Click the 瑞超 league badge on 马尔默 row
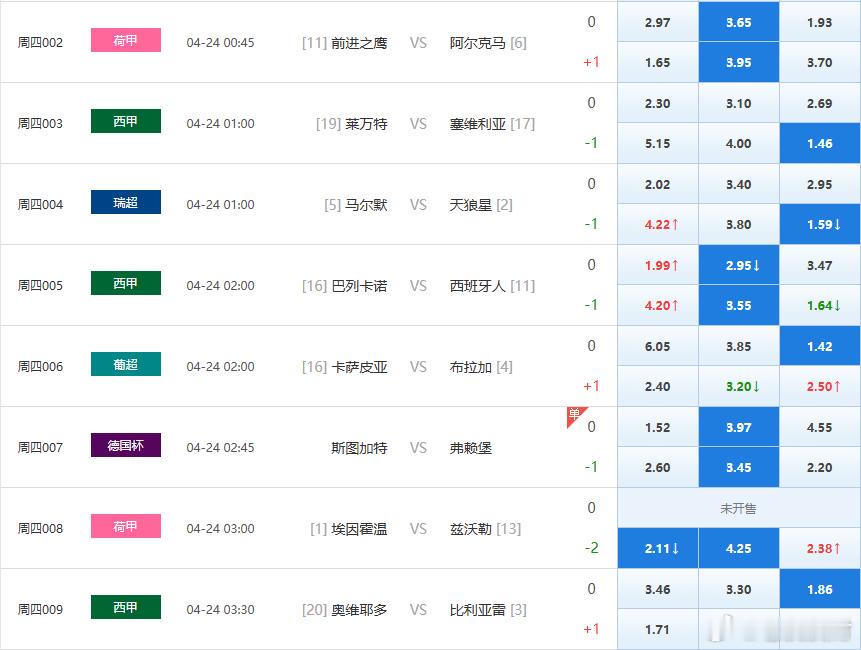Screen dimensions: 861x650 pos(125,201)
